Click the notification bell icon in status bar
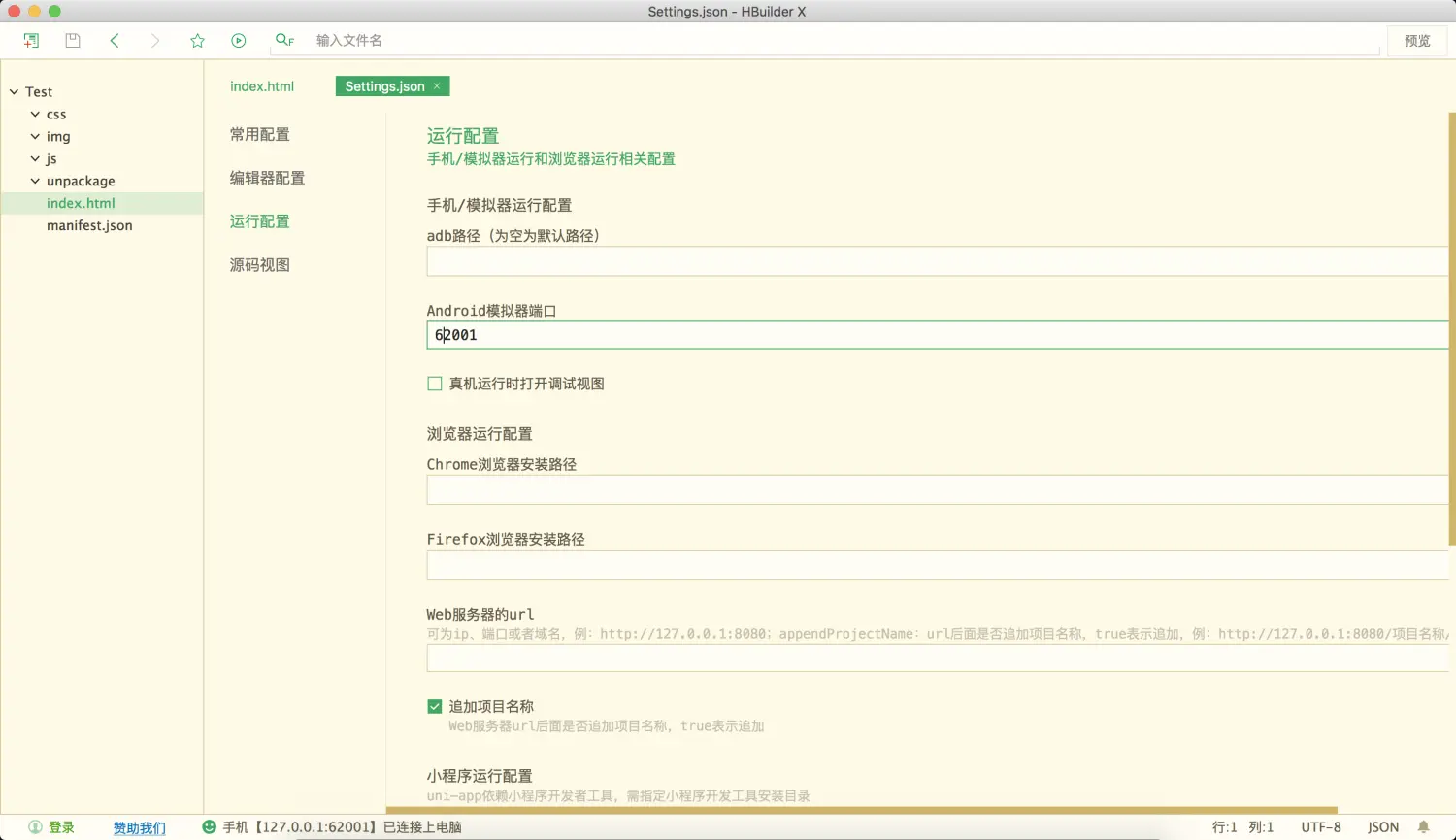The height and width of the screenshot is (840, 1456). 1424,827
